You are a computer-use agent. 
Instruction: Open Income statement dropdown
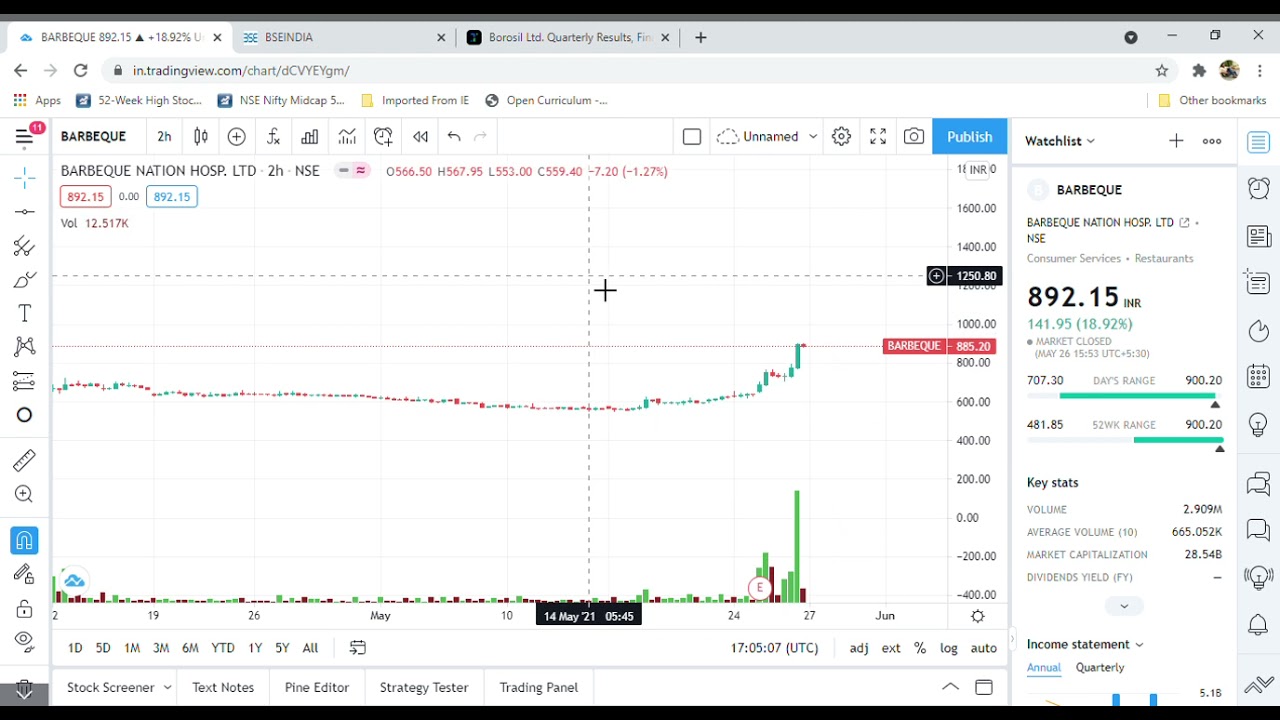(1085, 645)
